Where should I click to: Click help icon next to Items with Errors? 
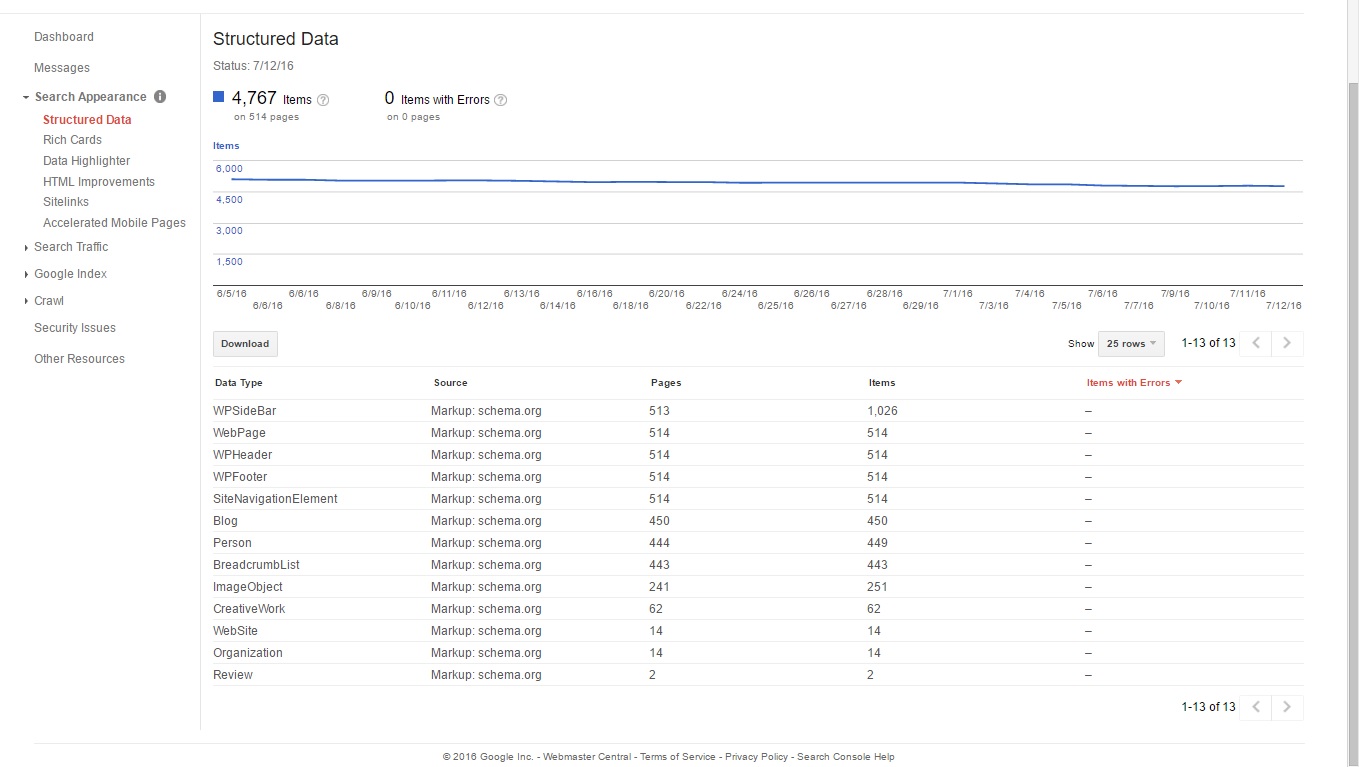(501, 100)
